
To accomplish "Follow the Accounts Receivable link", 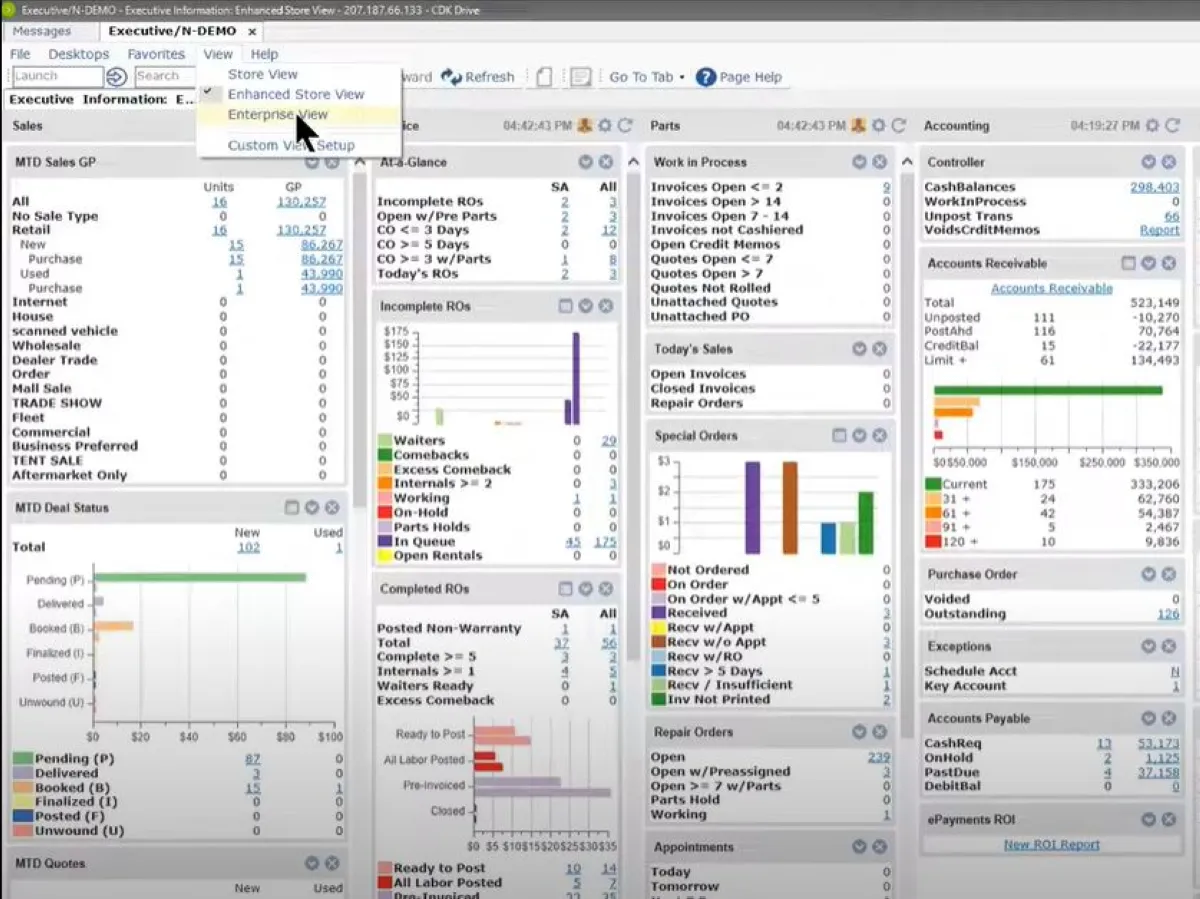I will click(x=1051, y=288).
